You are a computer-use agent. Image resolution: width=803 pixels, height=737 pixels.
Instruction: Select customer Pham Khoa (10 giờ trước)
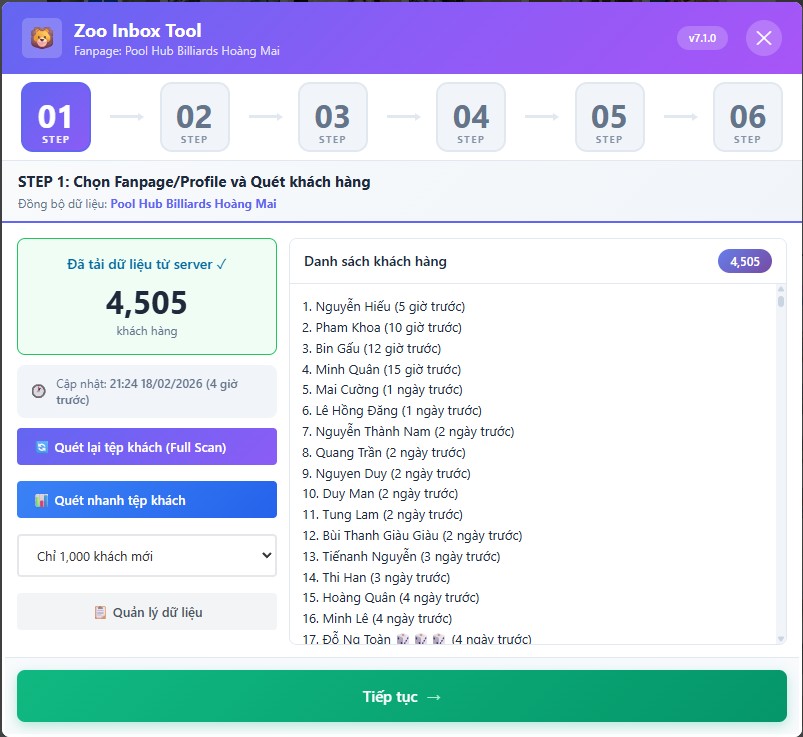tap(382, 327)
